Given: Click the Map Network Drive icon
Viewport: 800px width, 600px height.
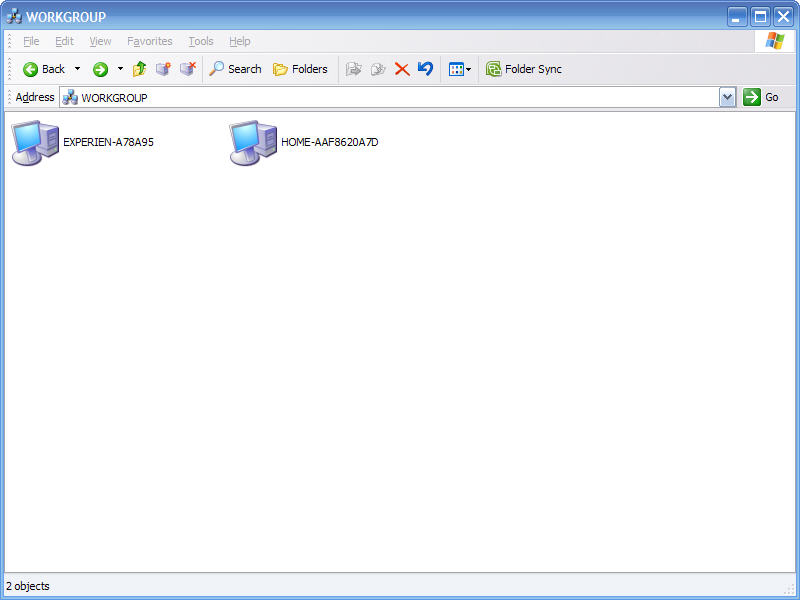Looking at the screenshot, I should point(163,69).
